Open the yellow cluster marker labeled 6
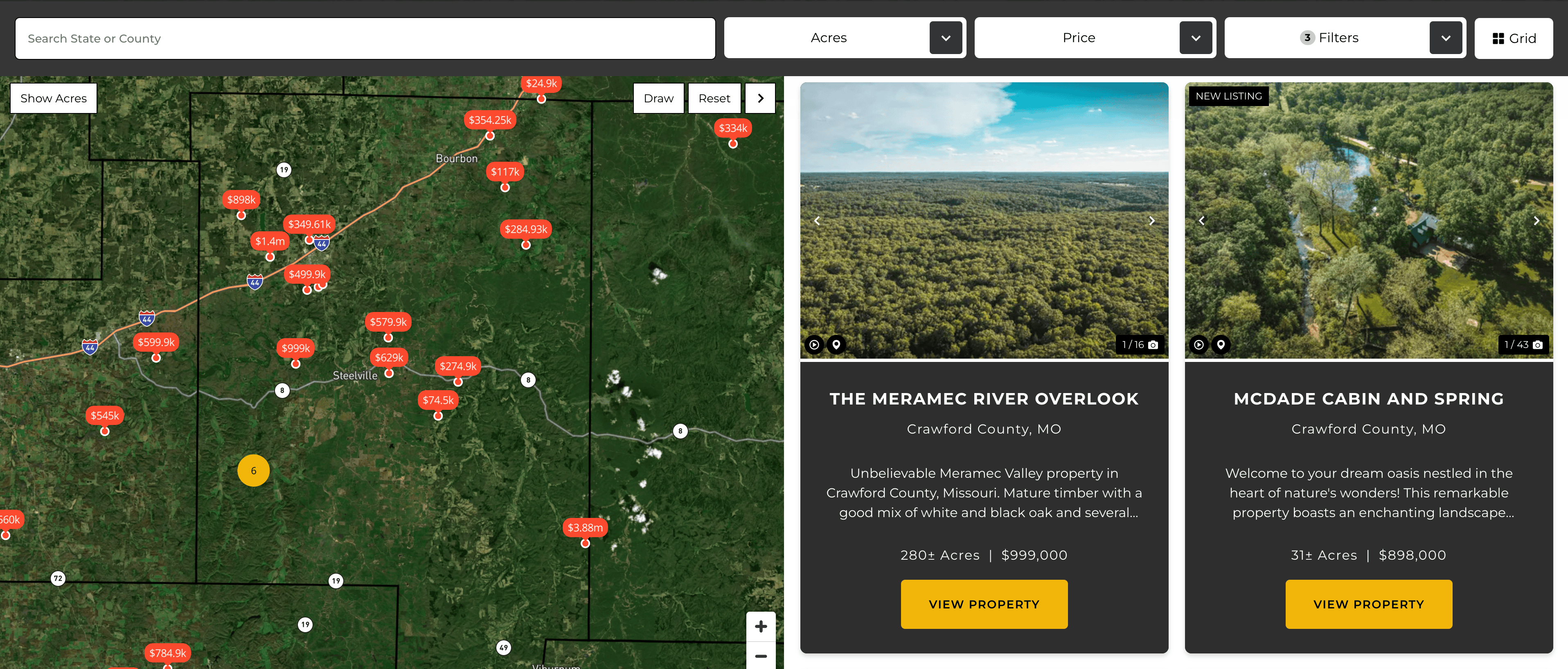The image size is (1568, 669). [x=253, y=470]
